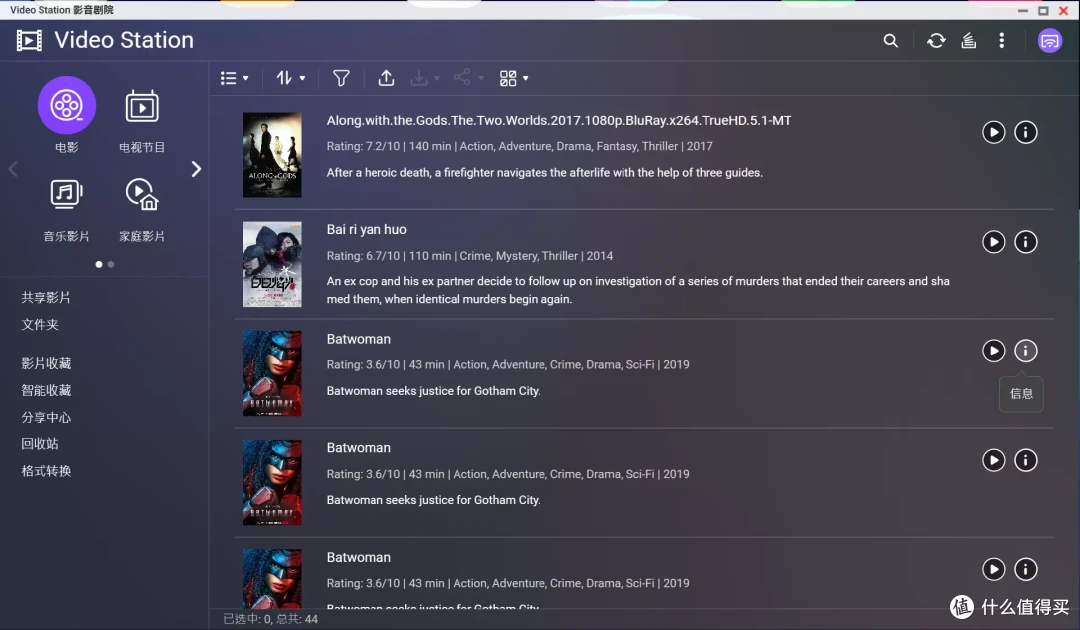
Task: Select the 电影 movies category icon
Action: [67, 105]
